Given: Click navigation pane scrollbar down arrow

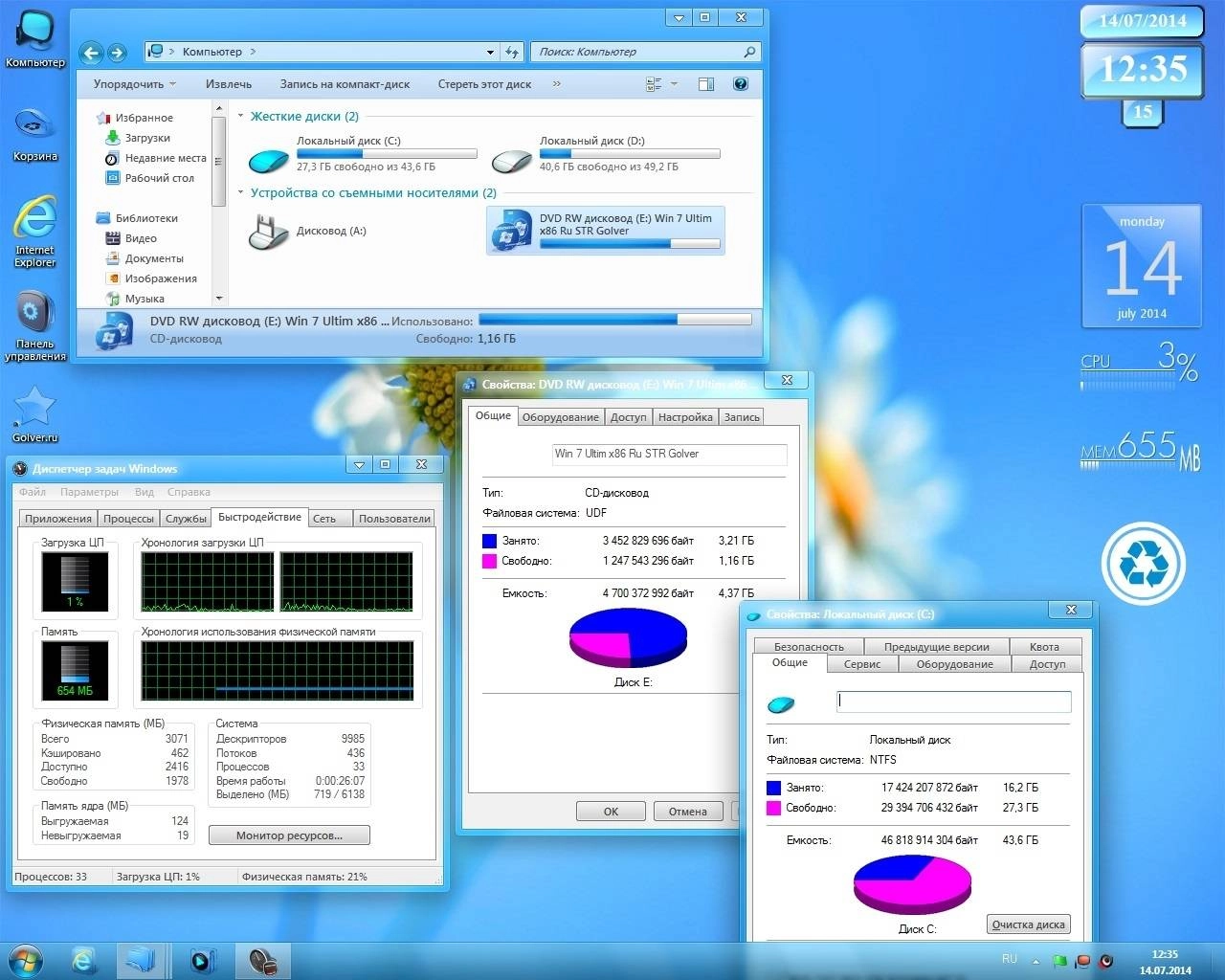Looking at the screenshot, I should (218, 299).
